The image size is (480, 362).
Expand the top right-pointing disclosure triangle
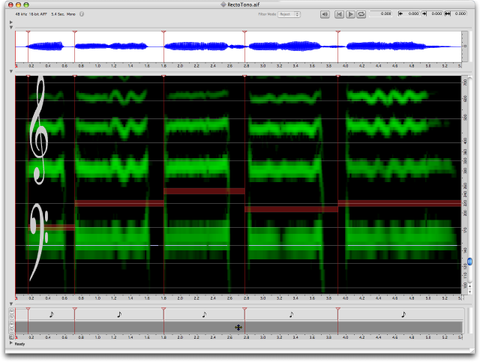tap(11, 22)
